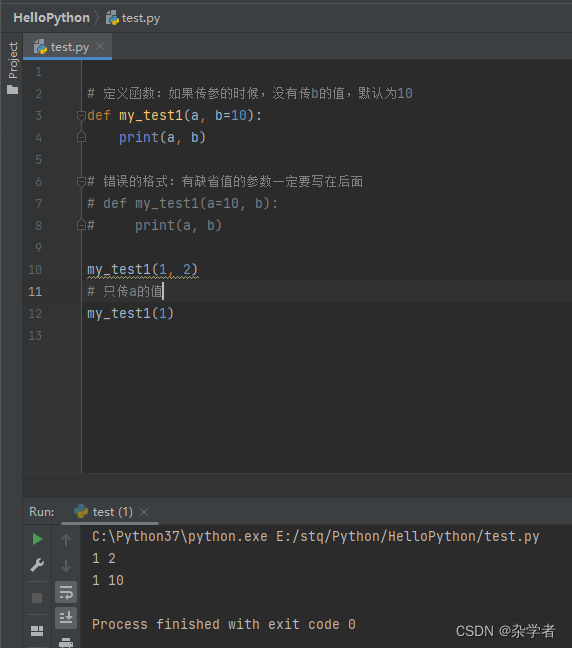Click HelloPython in the breadcrumb
Image resolution: width=572 pixels, height=648 pixels.
[51, 18]
